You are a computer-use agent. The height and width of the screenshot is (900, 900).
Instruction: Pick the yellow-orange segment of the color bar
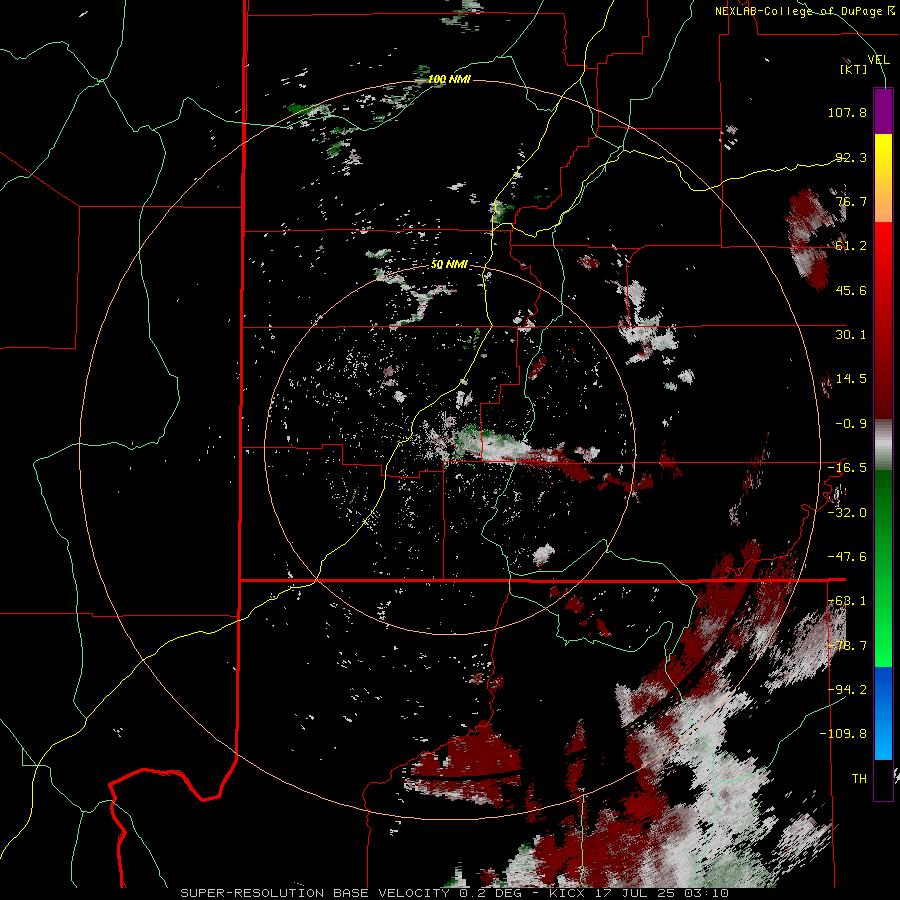coord(883,178)
